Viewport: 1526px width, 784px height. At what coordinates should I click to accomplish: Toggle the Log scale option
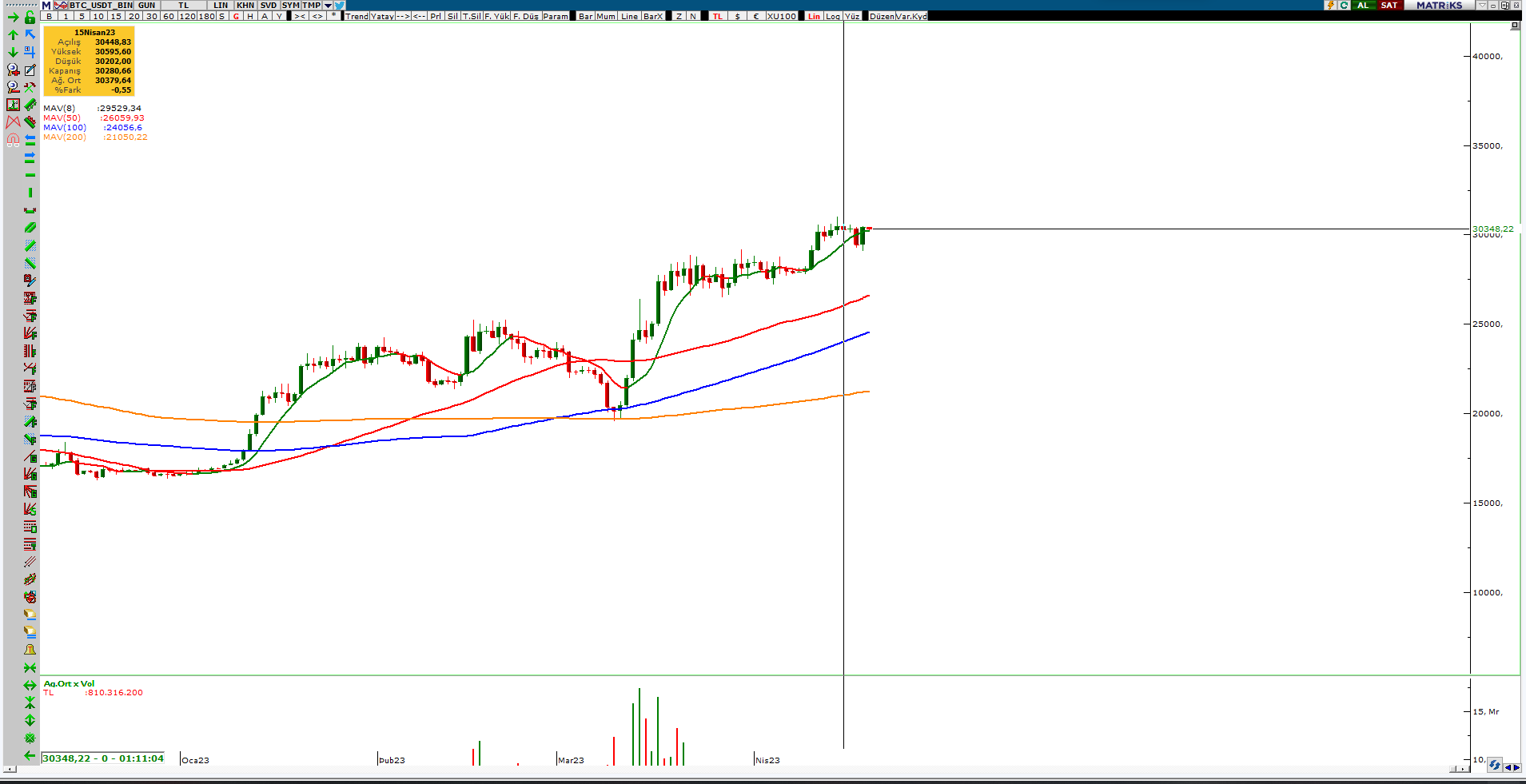click(833, 16)
